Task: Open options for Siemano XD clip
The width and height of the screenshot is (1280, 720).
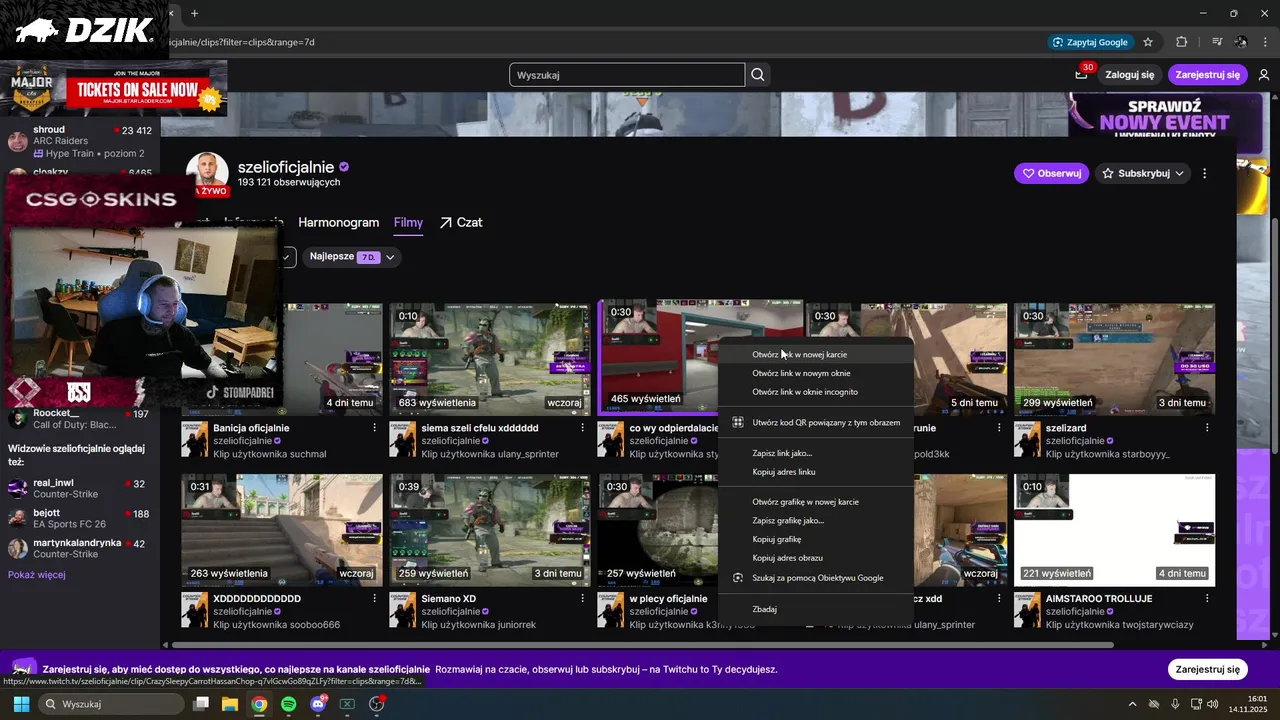Action: point(583,598)
